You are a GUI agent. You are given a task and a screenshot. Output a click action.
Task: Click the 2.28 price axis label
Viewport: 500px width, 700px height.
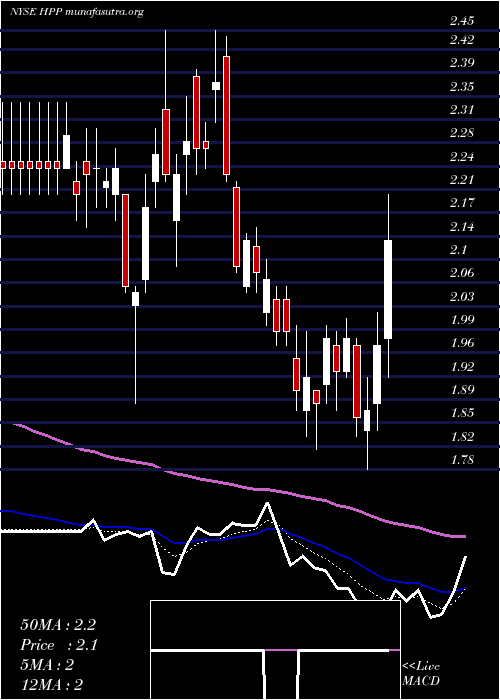coord(462,133)
